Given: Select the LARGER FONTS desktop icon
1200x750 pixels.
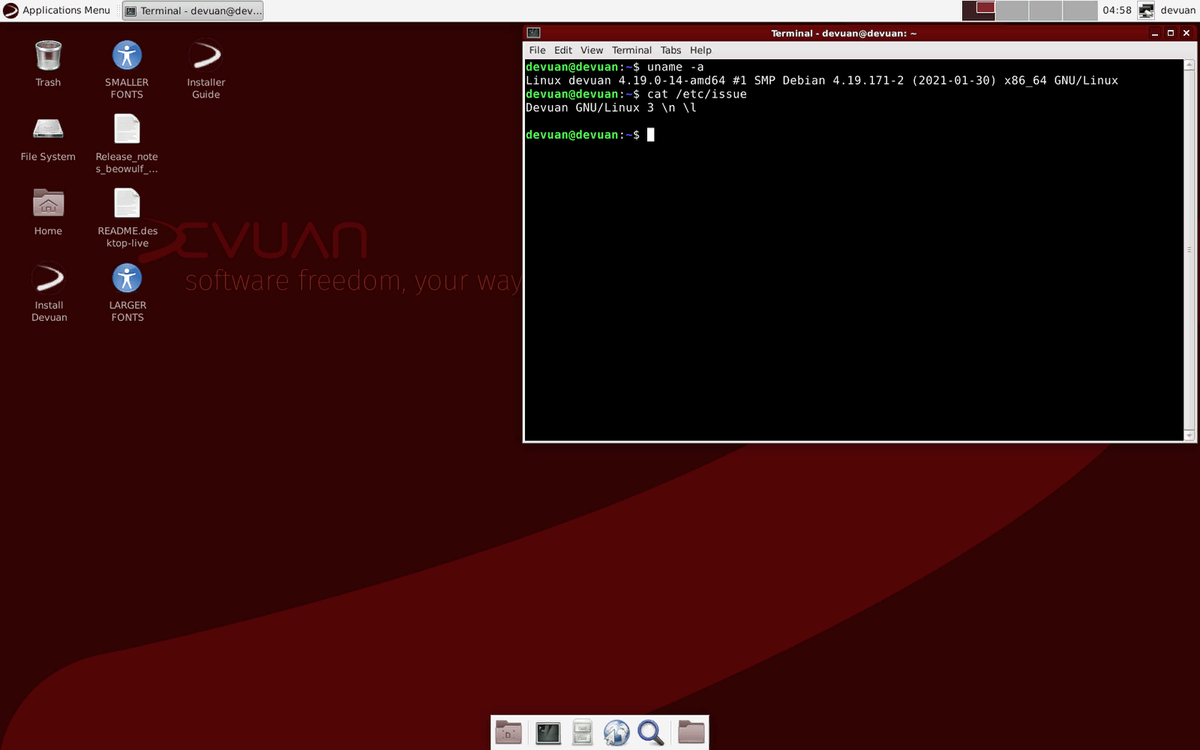Looking at the screenshot, I should pos(127,278).
